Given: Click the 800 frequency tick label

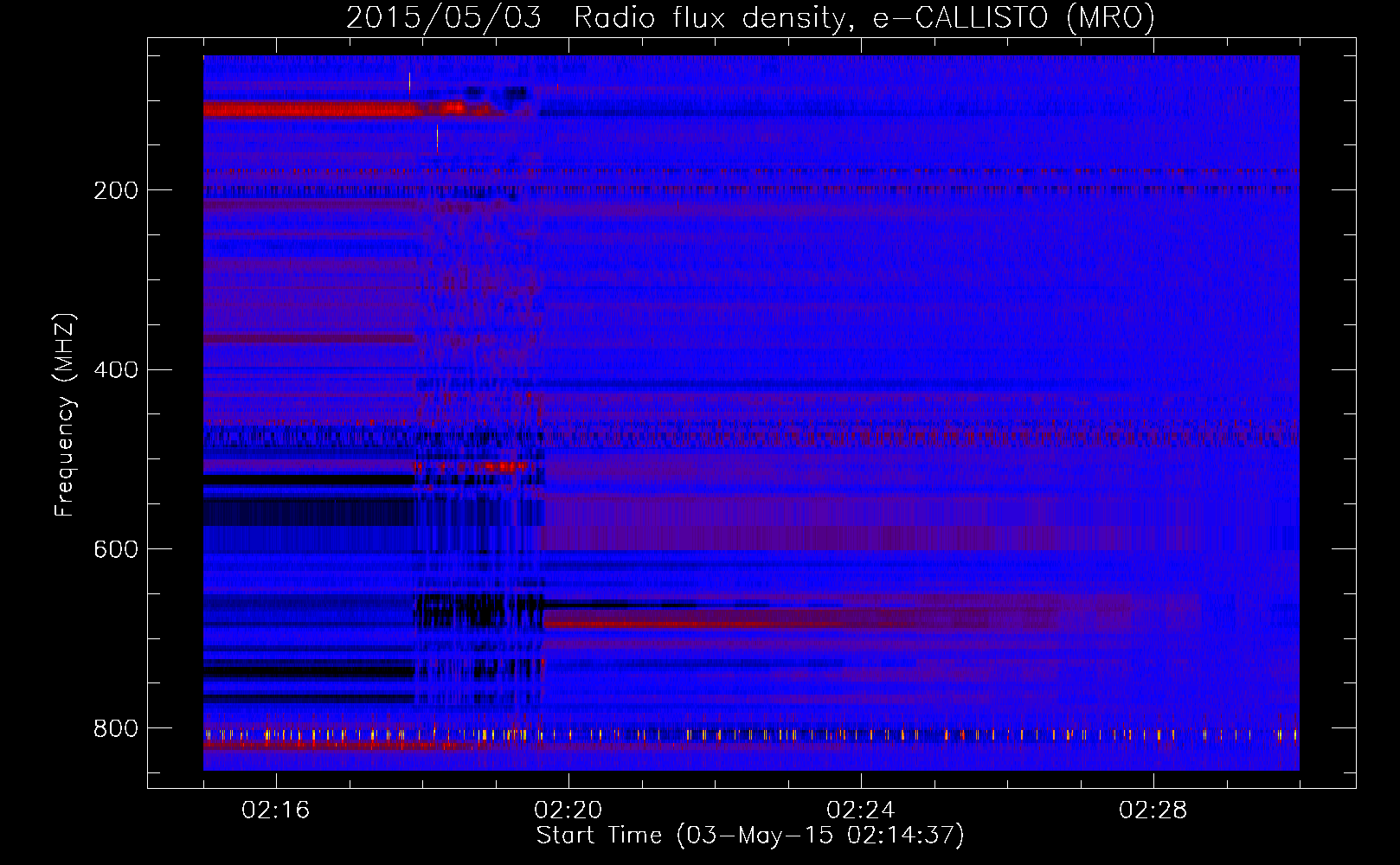Looking at the screenshot, I should (116, 728).
